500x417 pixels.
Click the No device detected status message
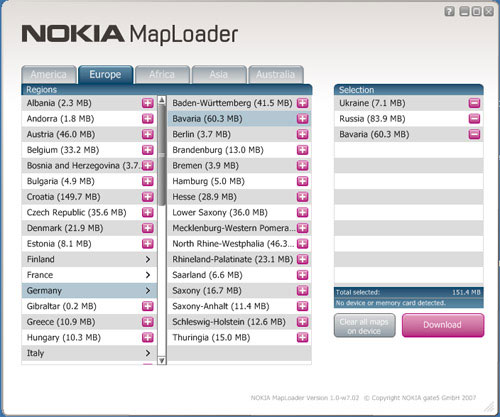[x=390, y=303]
